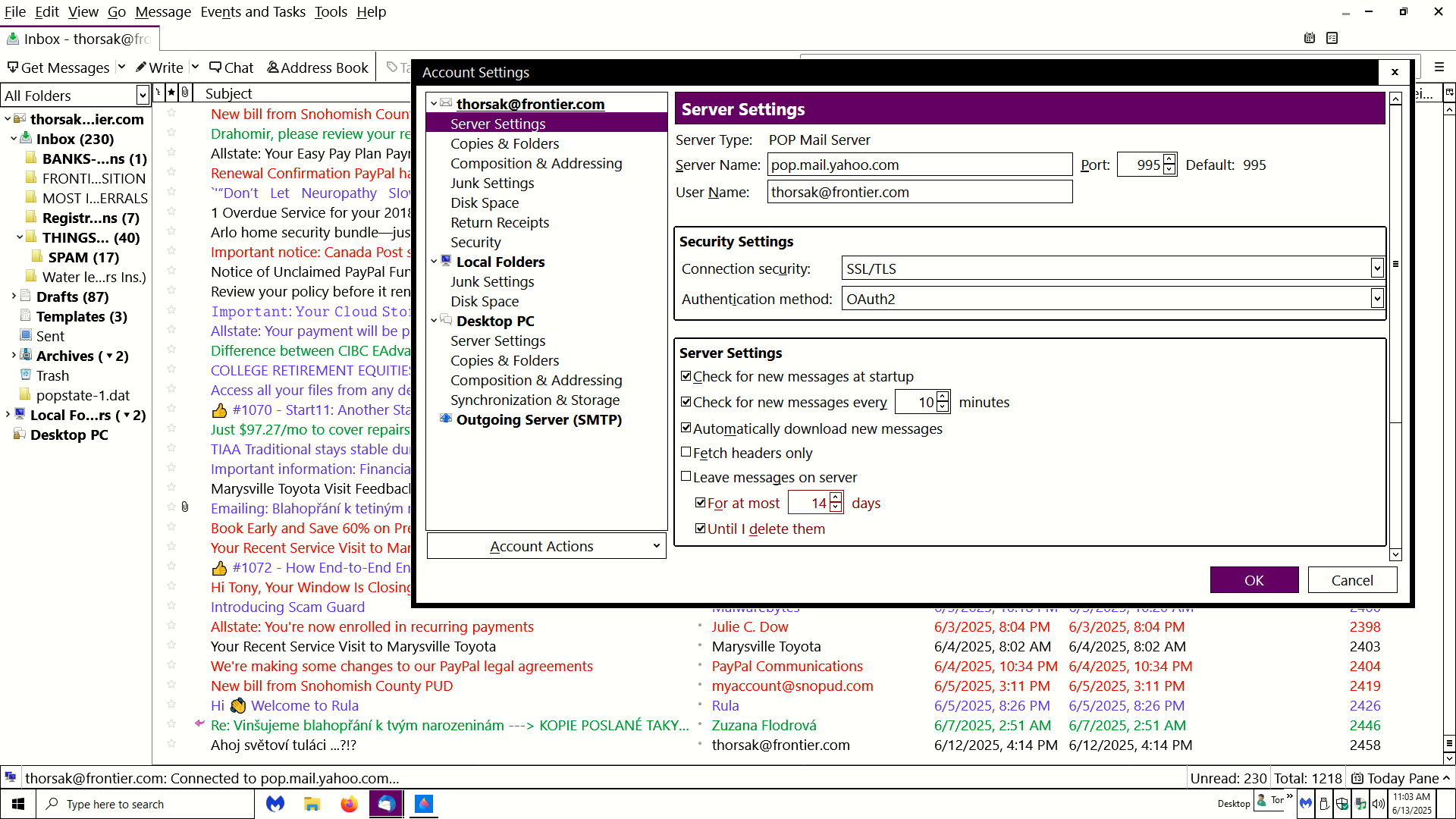Star the Marysville Toyota Visit Feedback message
Viewport: 1456px width, 819px height.
171,488
